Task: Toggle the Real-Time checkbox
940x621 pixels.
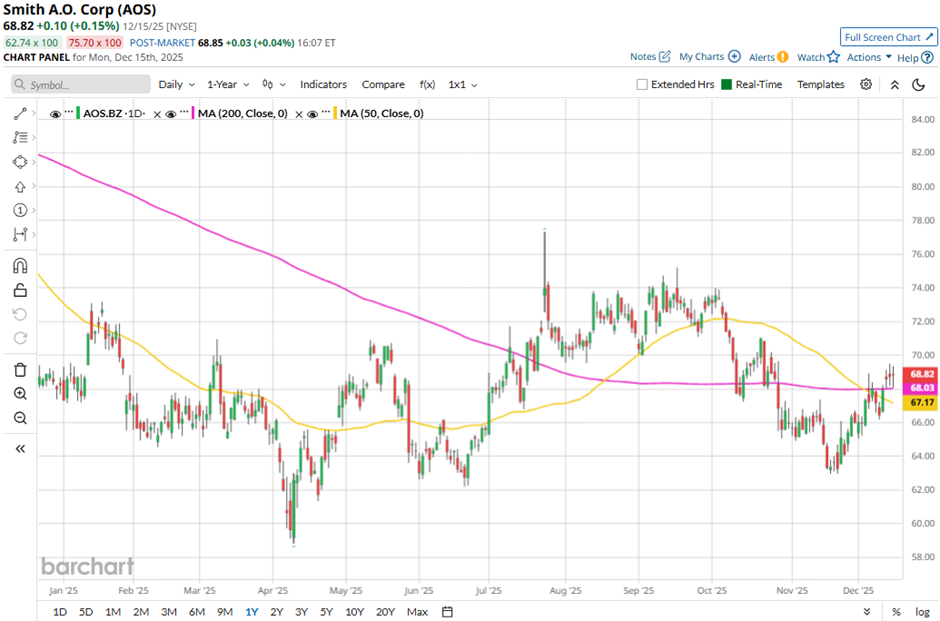Action: (727, 85)
